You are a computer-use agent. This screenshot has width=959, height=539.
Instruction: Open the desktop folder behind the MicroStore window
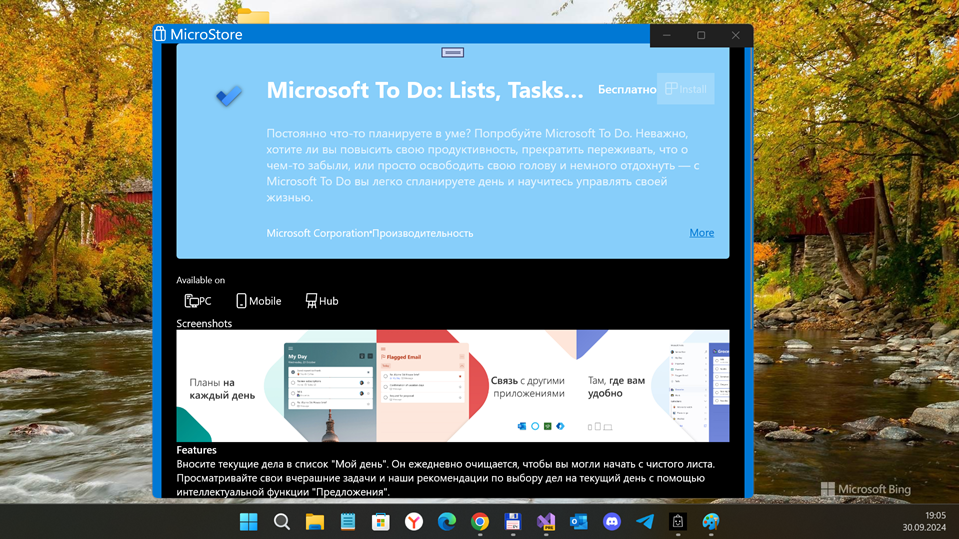click(x=253, y=16)
